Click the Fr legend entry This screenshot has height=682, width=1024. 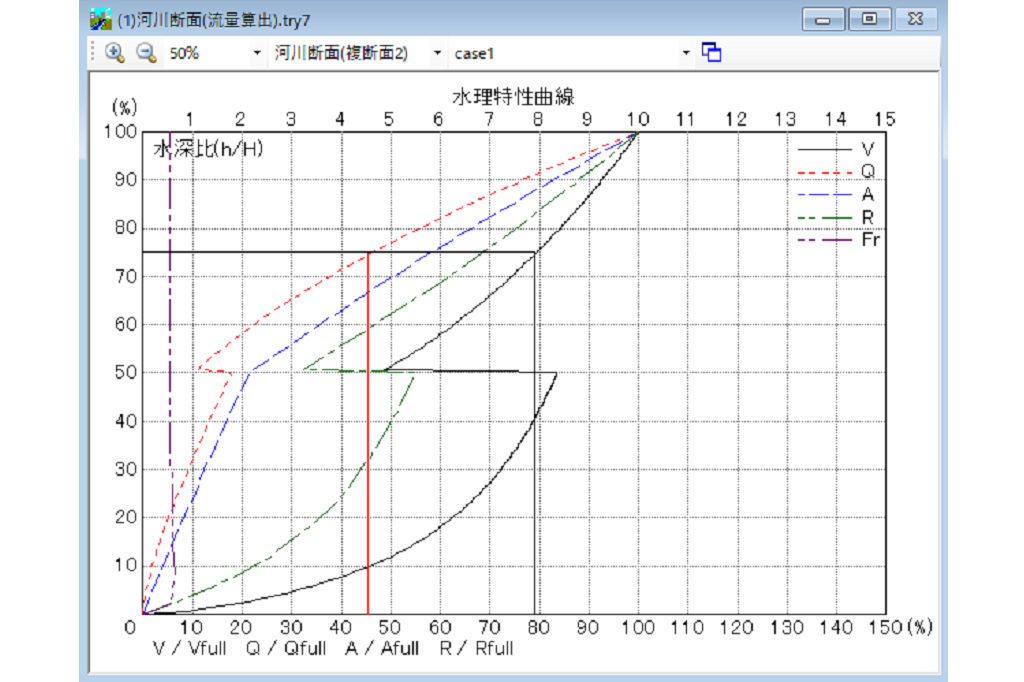point(839,240)
